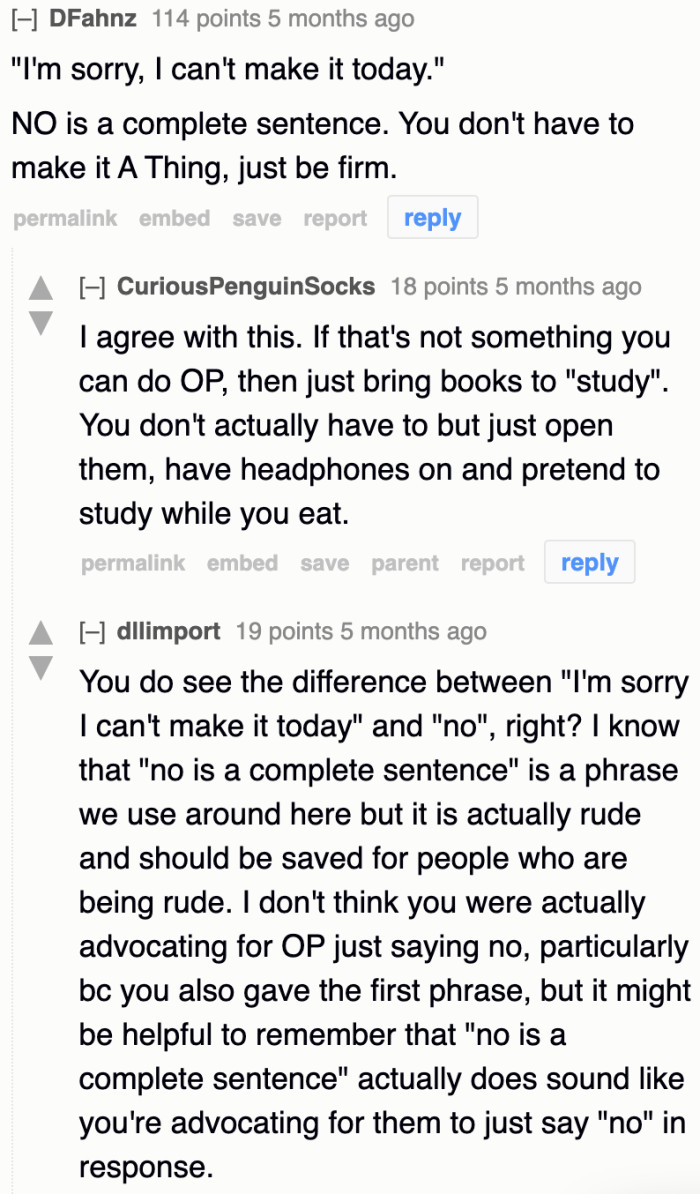700x1194 pixels.
Task: Upvote CuriousPenguinSocks' comment
Action: coord(40,289)
